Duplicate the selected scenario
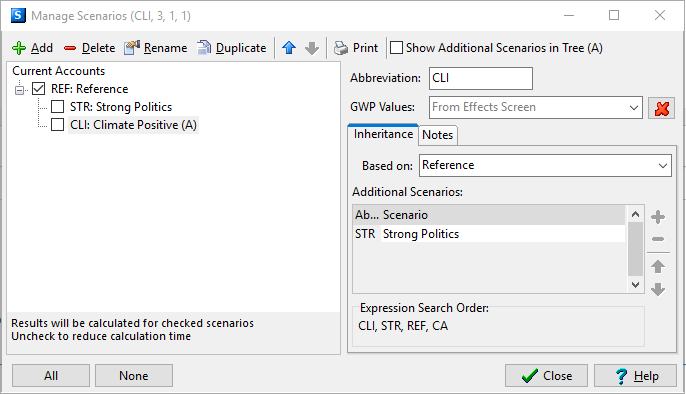The image size is (686, 394). click(x=231, y=48)
